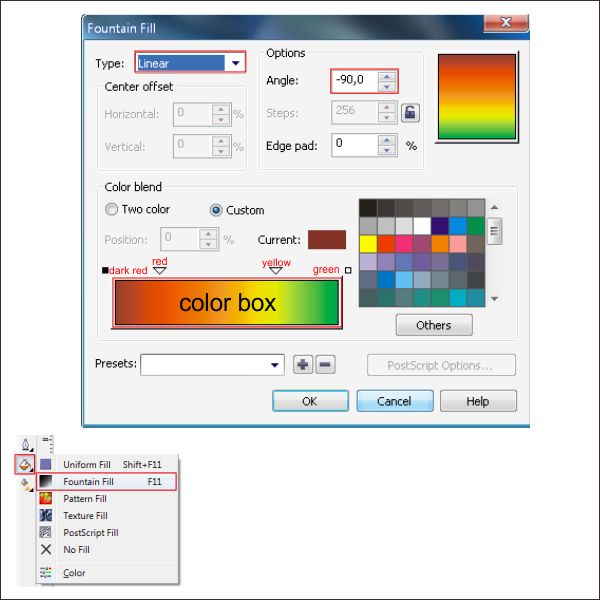Click the Others button below the palette
The image size is (600, 600).
click(433, 325)
